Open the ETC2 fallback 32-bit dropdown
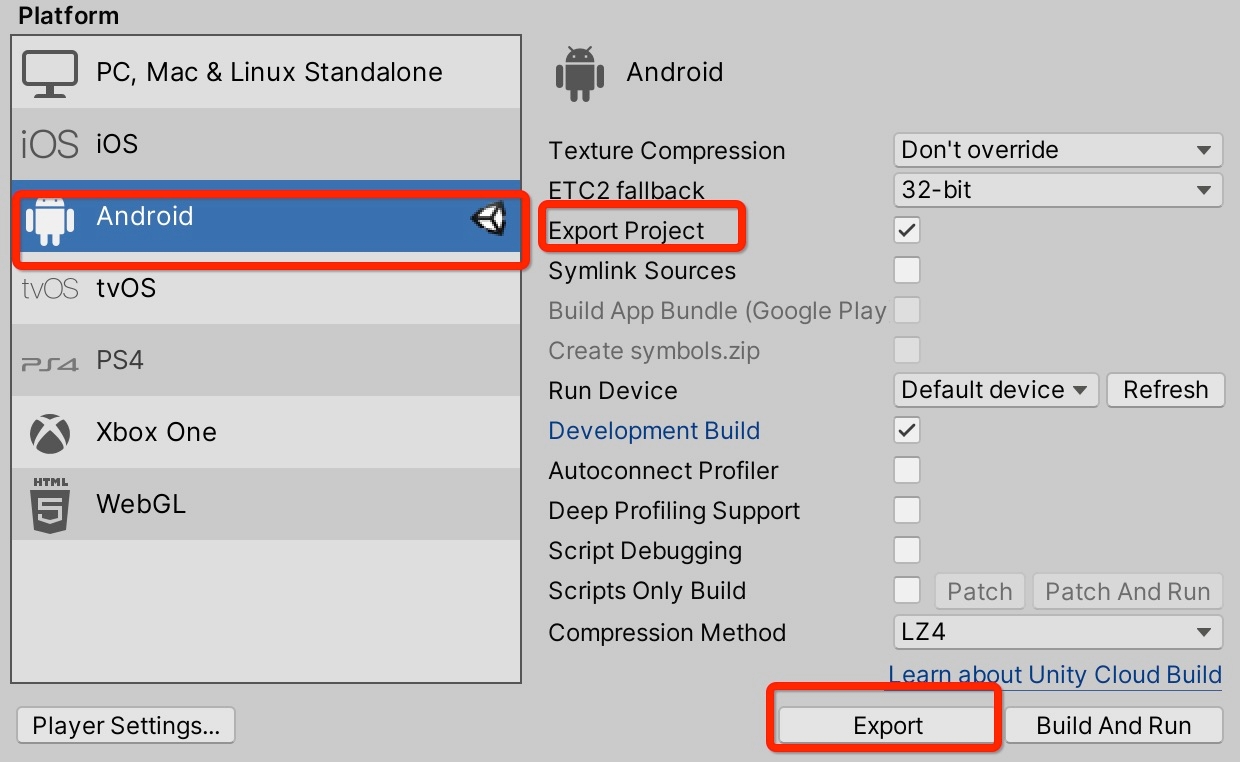The height and width of the screenshot is (762, 1240). pyautogui.click(x=1057, y=190)
